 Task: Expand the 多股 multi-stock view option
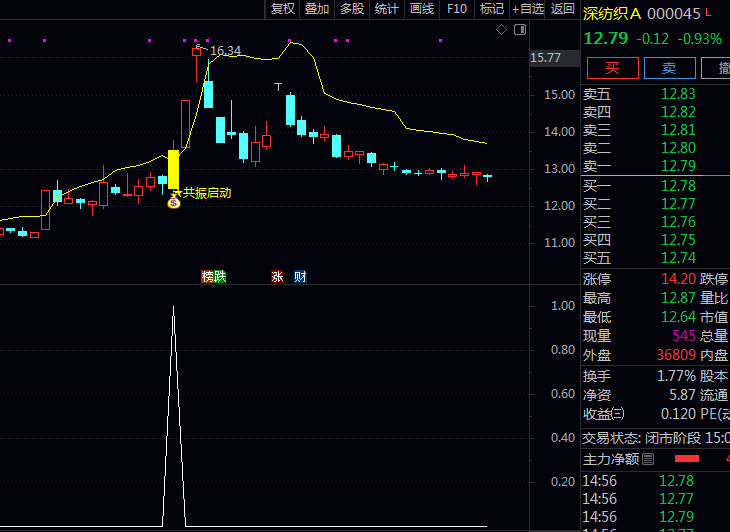coord(352,9)
